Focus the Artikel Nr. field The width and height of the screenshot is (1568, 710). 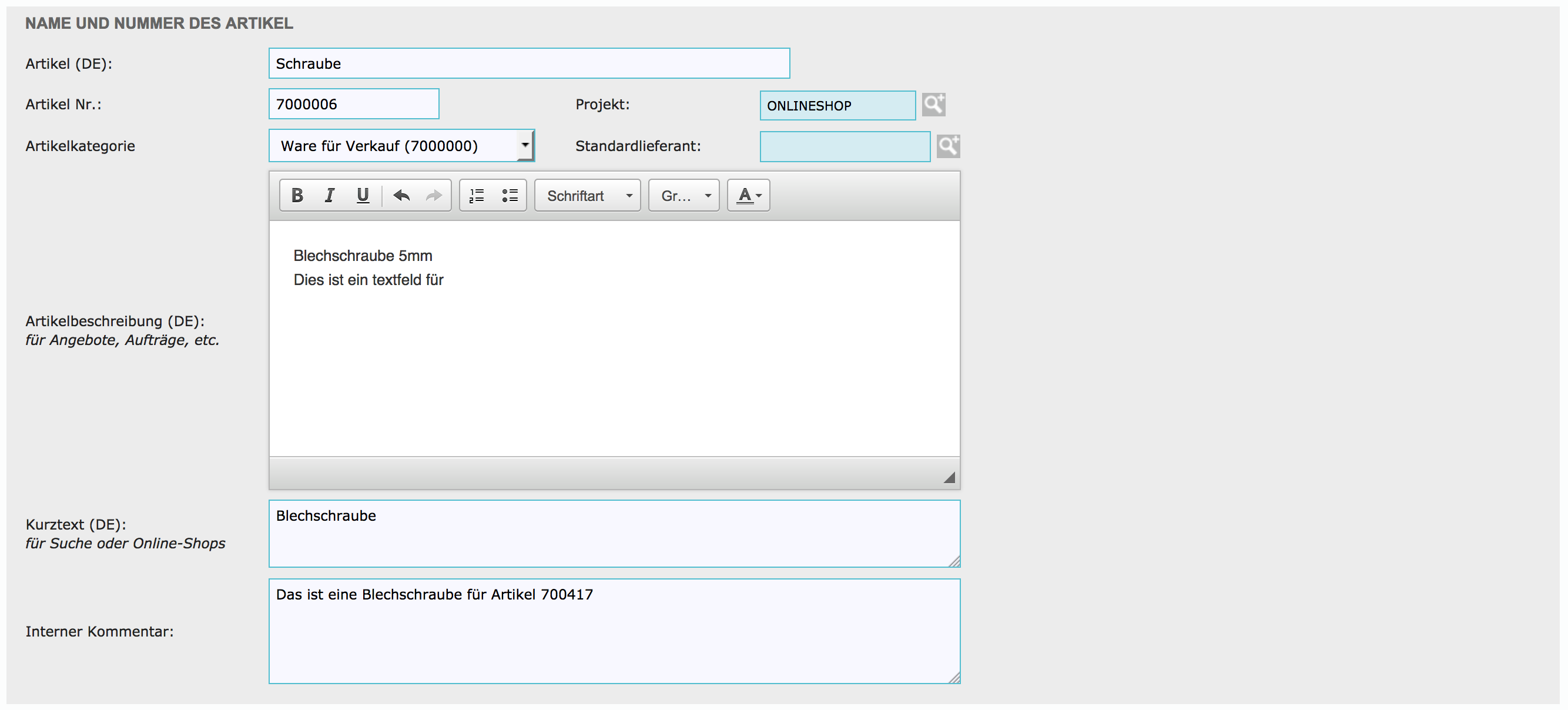click(354, 104)
